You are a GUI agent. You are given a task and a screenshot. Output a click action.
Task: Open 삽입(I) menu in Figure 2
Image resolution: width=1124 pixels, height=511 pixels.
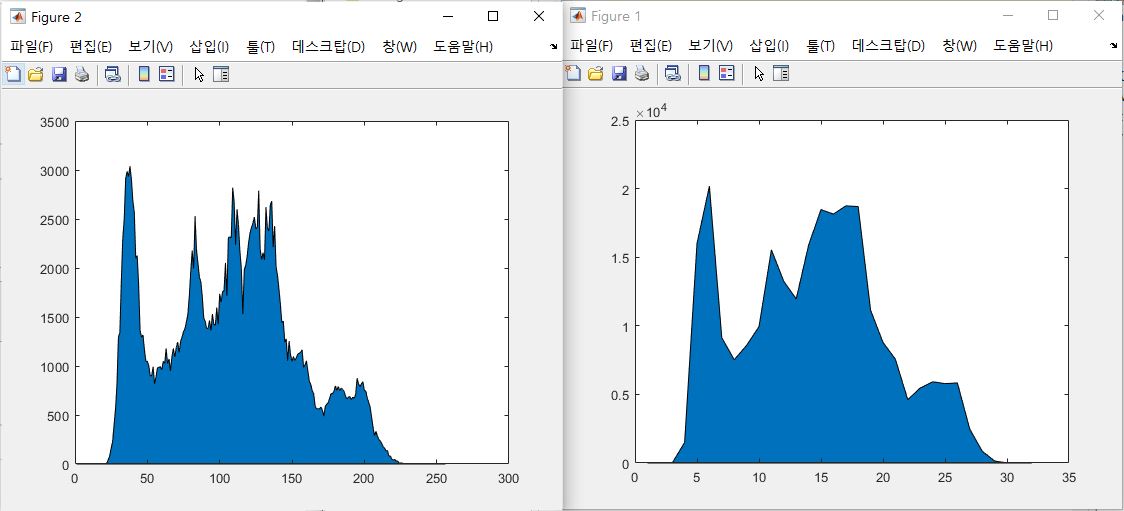click(x=209, y=47)
